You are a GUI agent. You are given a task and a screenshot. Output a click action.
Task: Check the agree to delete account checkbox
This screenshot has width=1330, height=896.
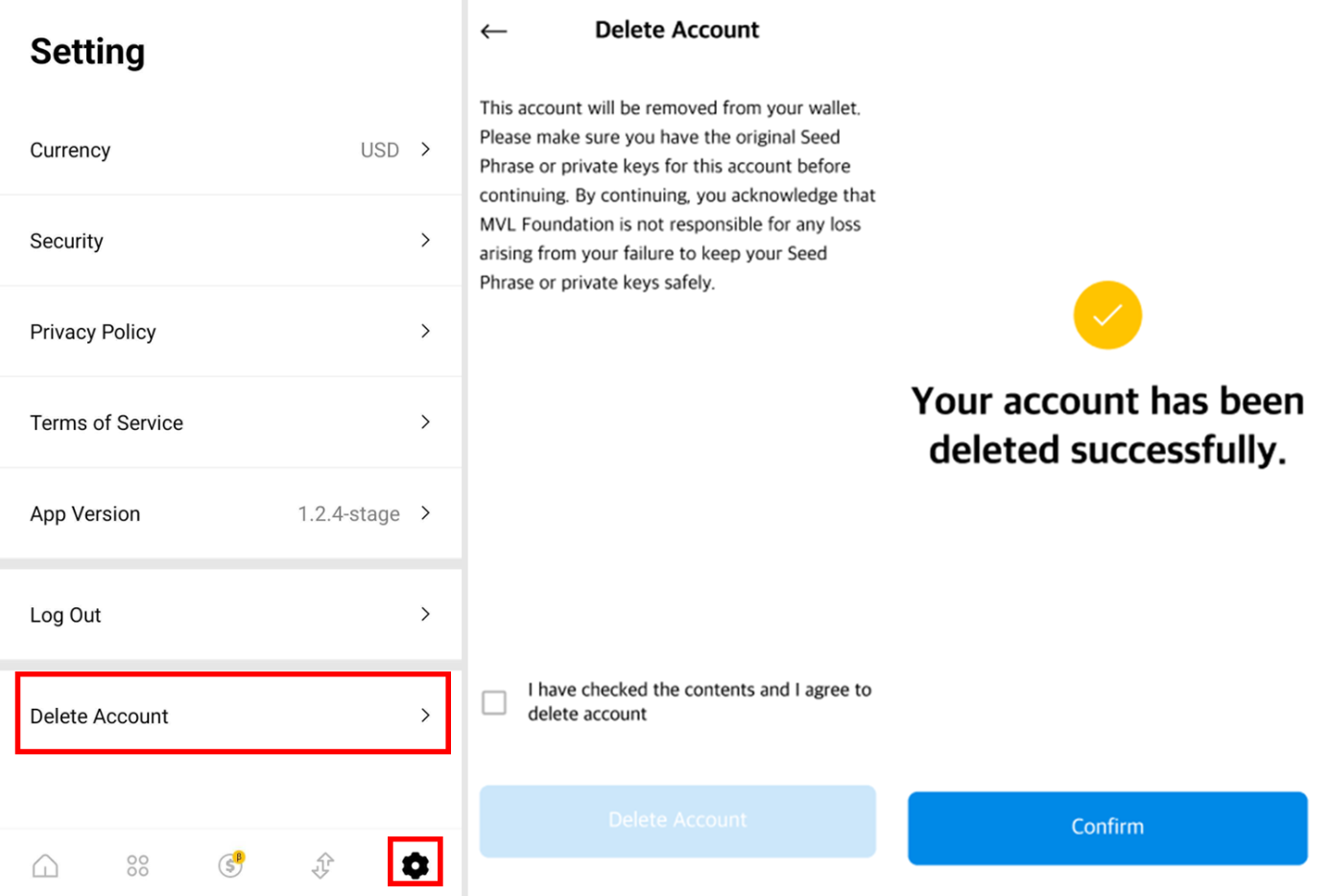(494, 702)
